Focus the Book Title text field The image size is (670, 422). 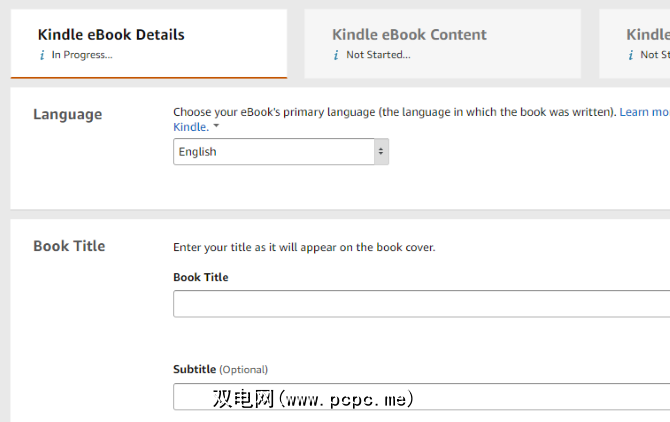click(x=420, y=304)
